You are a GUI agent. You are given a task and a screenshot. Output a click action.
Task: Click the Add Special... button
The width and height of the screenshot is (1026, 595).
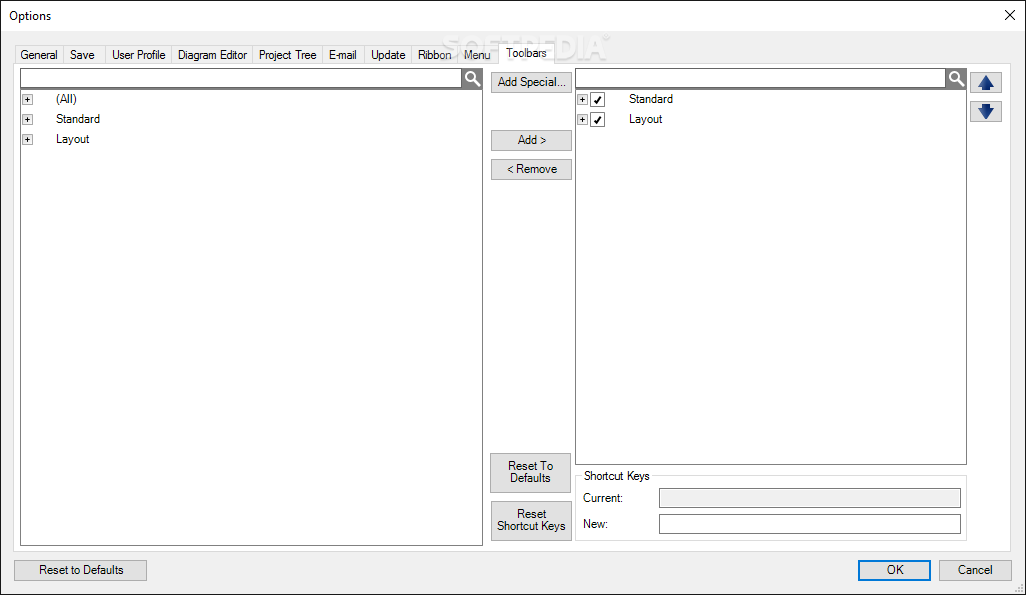pyautogui.click(x=531, y=82)
